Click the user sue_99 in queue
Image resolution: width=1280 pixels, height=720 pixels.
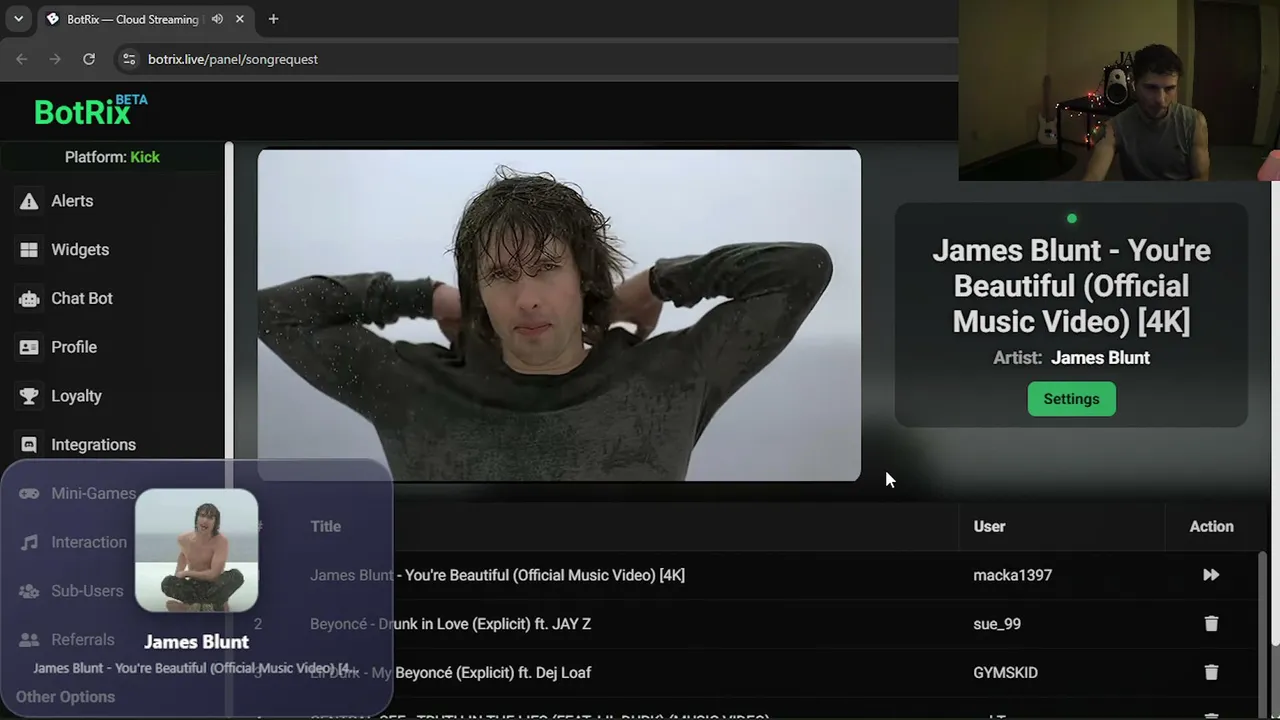point(997,624)
